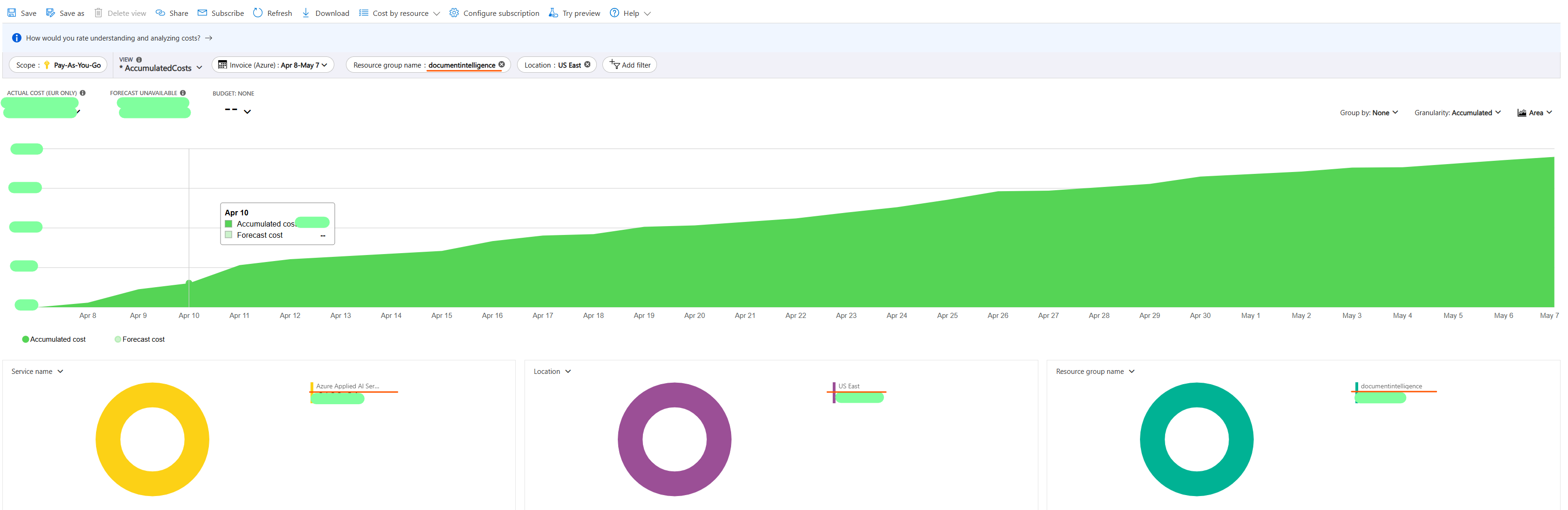
Task: Click documentintelligence legend entry
Action: 1391,386
